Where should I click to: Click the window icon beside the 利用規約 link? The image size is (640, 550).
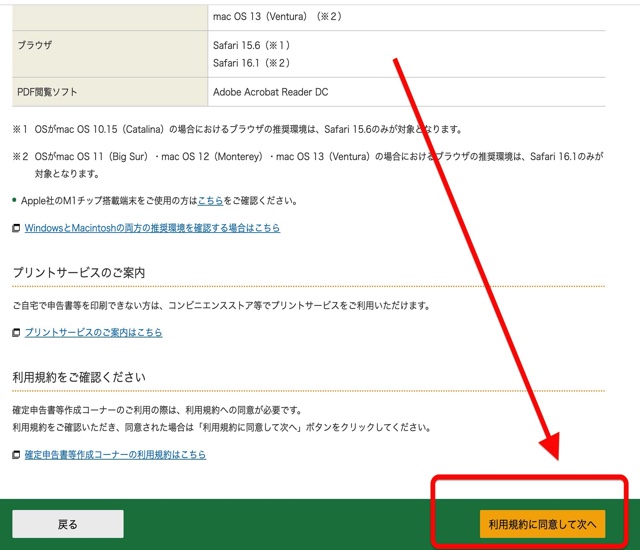[x=16, y=455]
